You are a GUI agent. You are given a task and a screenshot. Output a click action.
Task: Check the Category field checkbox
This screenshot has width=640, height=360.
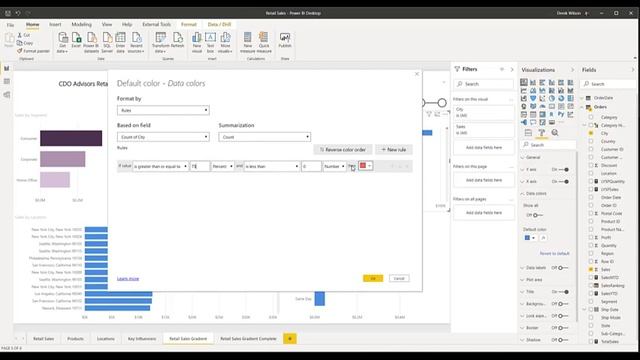click(x=591, y=117)
